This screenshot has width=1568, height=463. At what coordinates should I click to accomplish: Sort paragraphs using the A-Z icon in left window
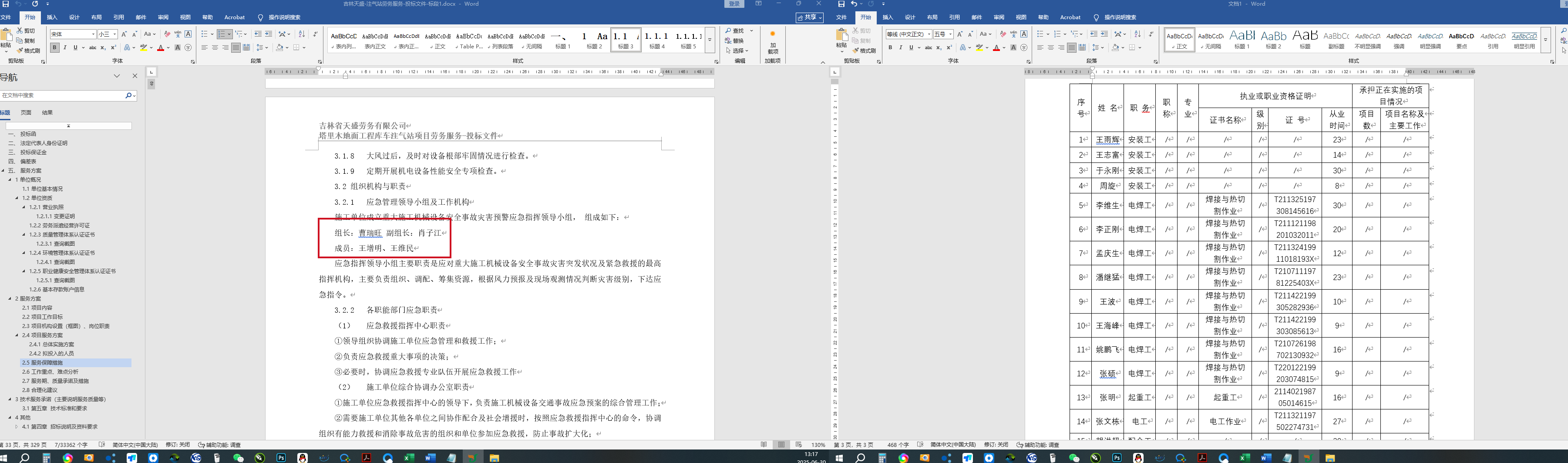click(302, 34)
